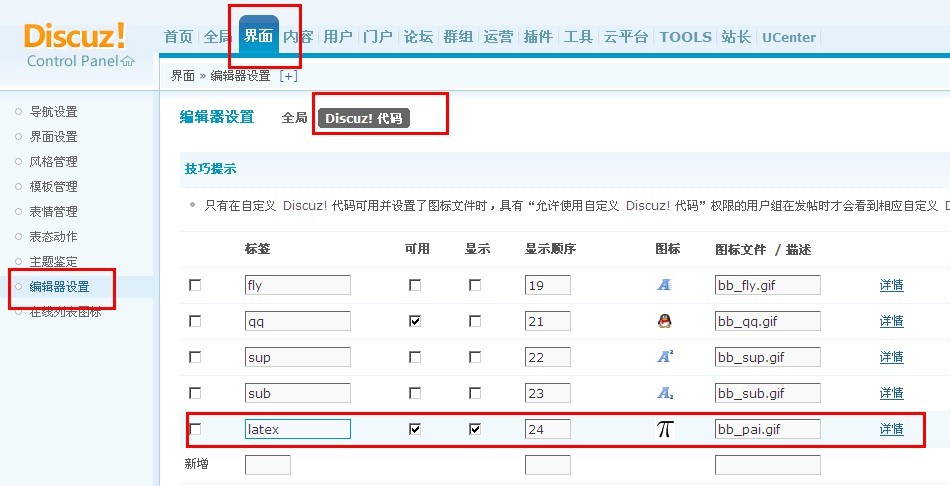
Task: Open the 群组 top menu
Action: pyautogui.click(x=458, y=37)
